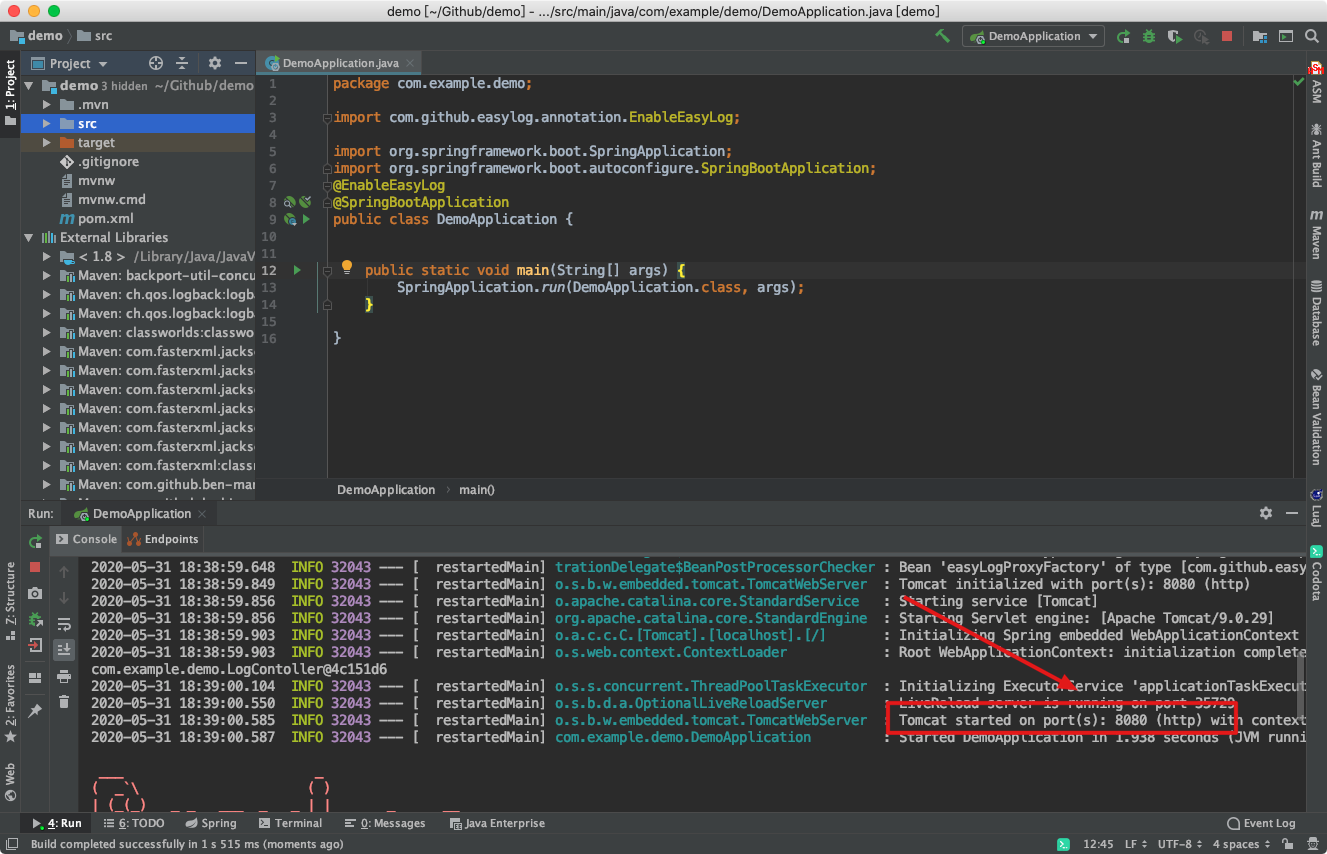Hide the Run tool window
This screenshot has height=854, width=1327.
click(1292, 513)
